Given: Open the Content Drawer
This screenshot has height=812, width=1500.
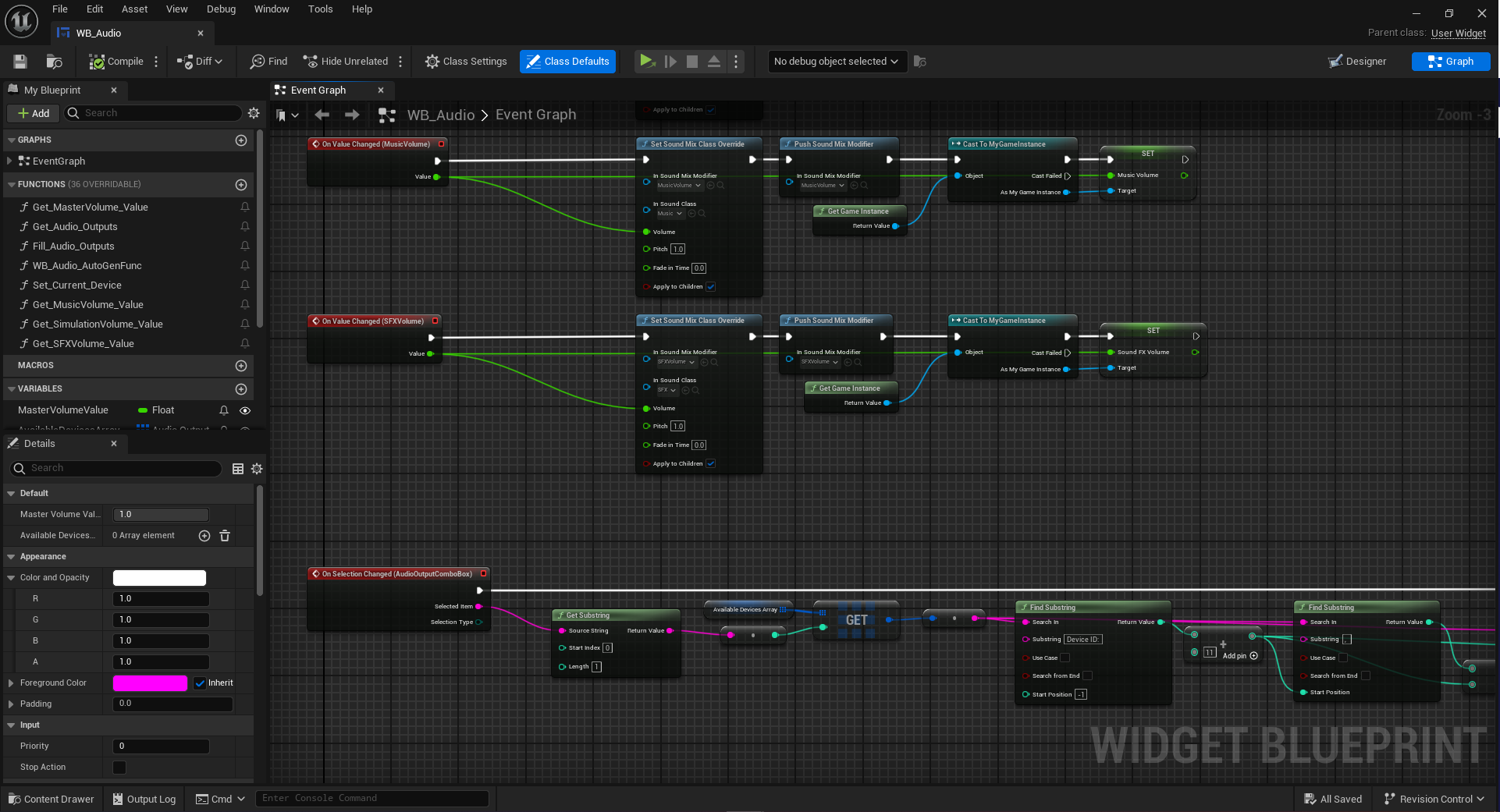Looking at the screenshot, I should pyautogui.click(x=51, y=799).
